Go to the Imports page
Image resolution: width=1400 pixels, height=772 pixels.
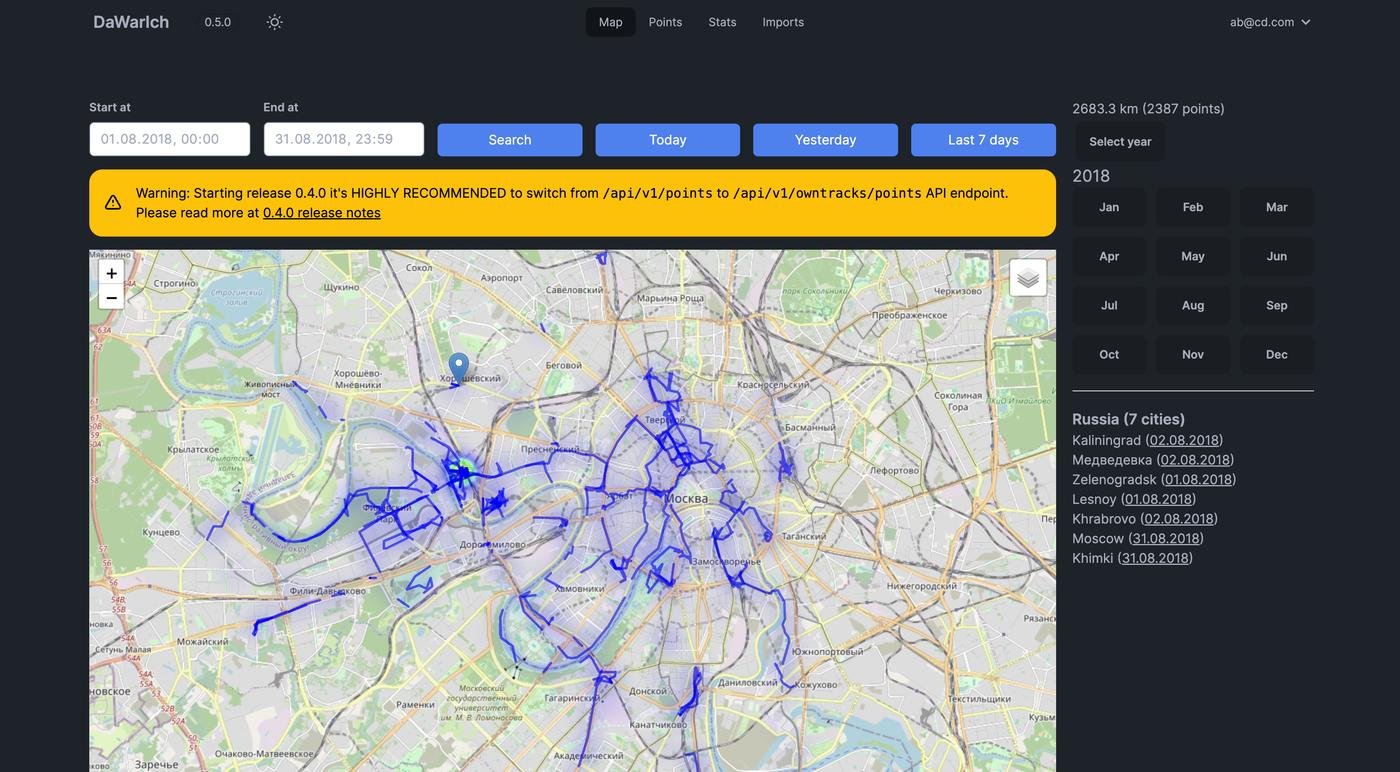pyautogui.click(x=783, y=22)
